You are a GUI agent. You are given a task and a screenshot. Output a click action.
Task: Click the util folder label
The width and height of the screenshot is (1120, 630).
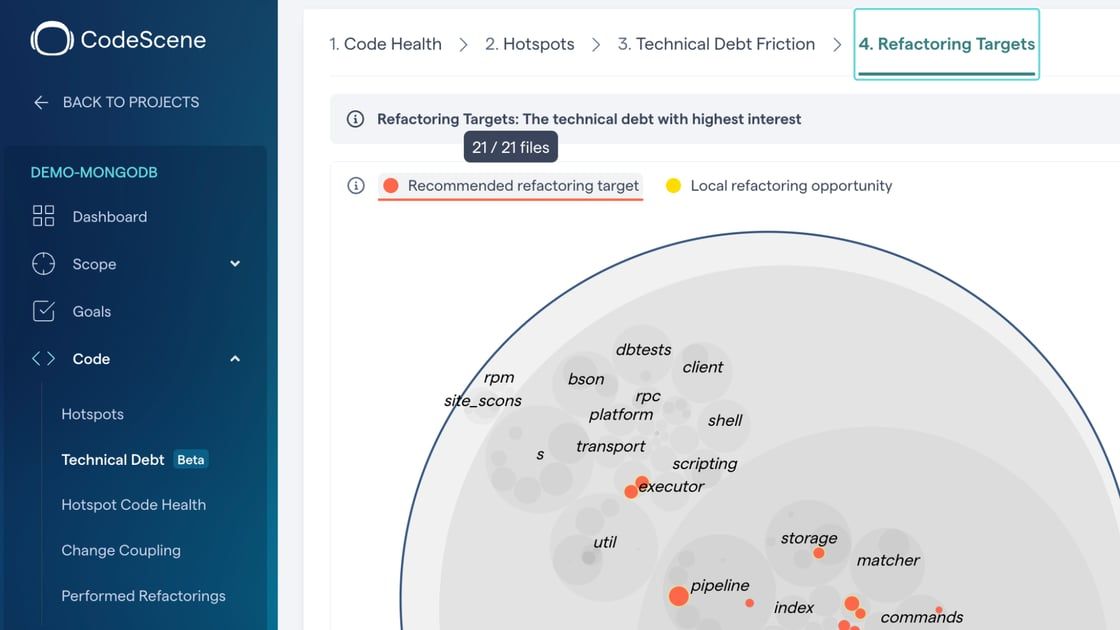[604, 542]
